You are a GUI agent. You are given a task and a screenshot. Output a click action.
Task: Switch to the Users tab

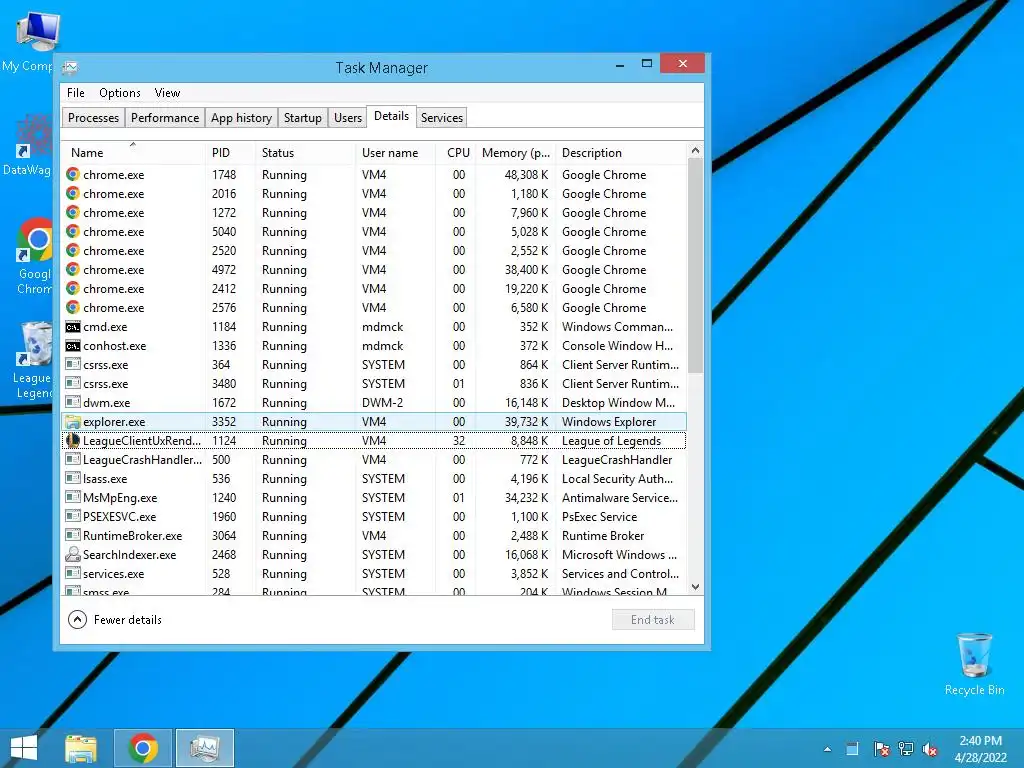click(347, 118)
